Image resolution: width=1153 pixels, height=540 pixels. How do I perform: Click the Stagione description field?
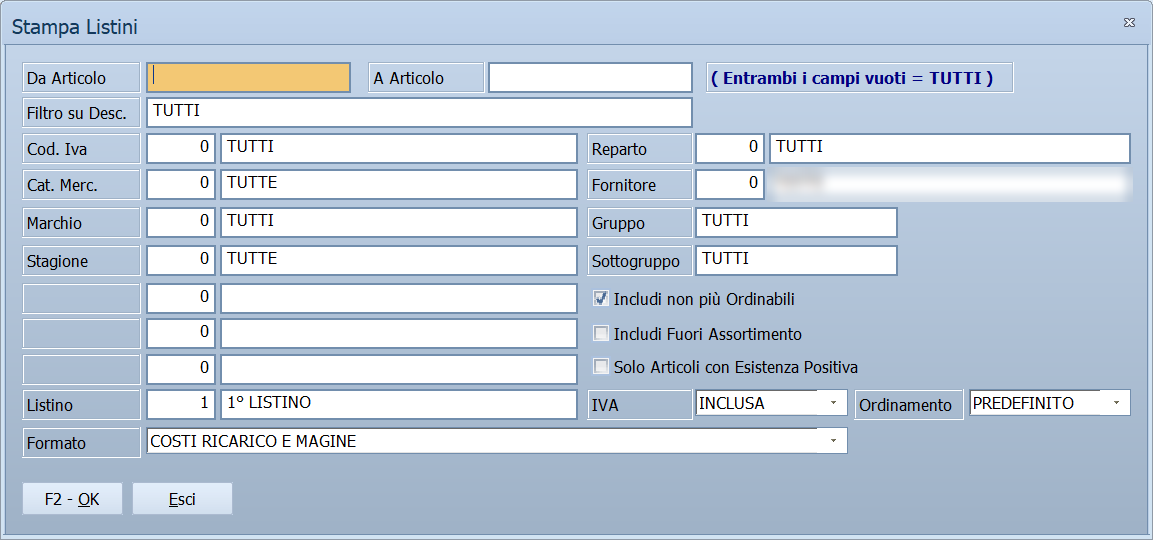(399, 260)
